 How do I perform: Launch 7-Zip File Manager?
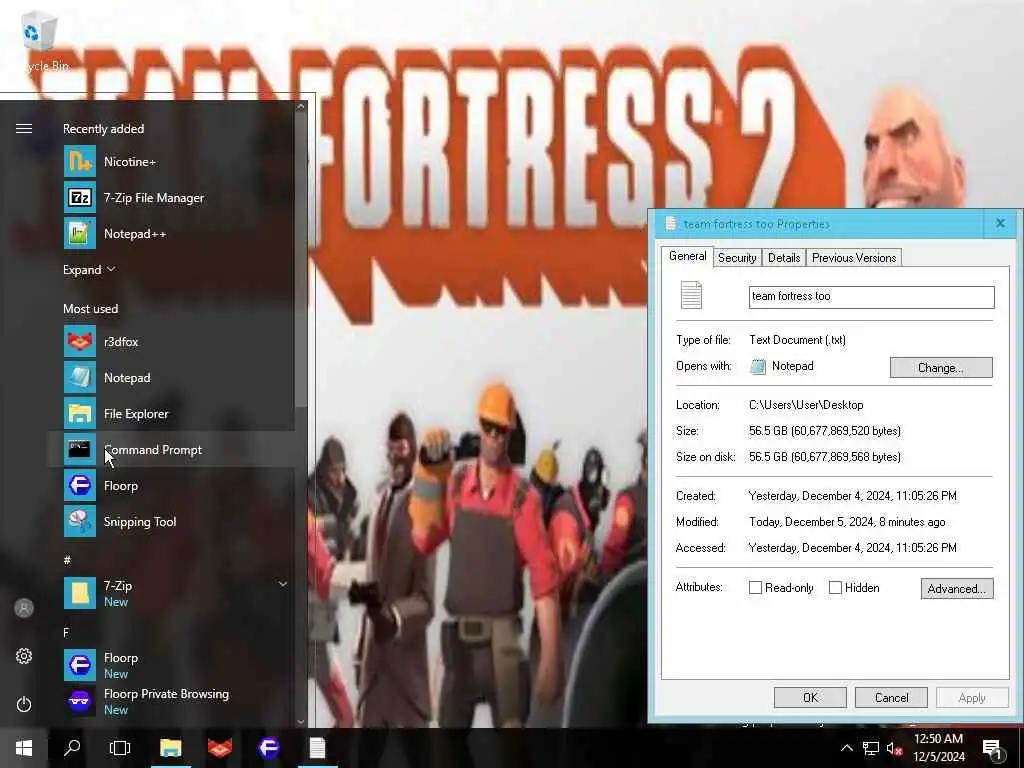point(171,198)
